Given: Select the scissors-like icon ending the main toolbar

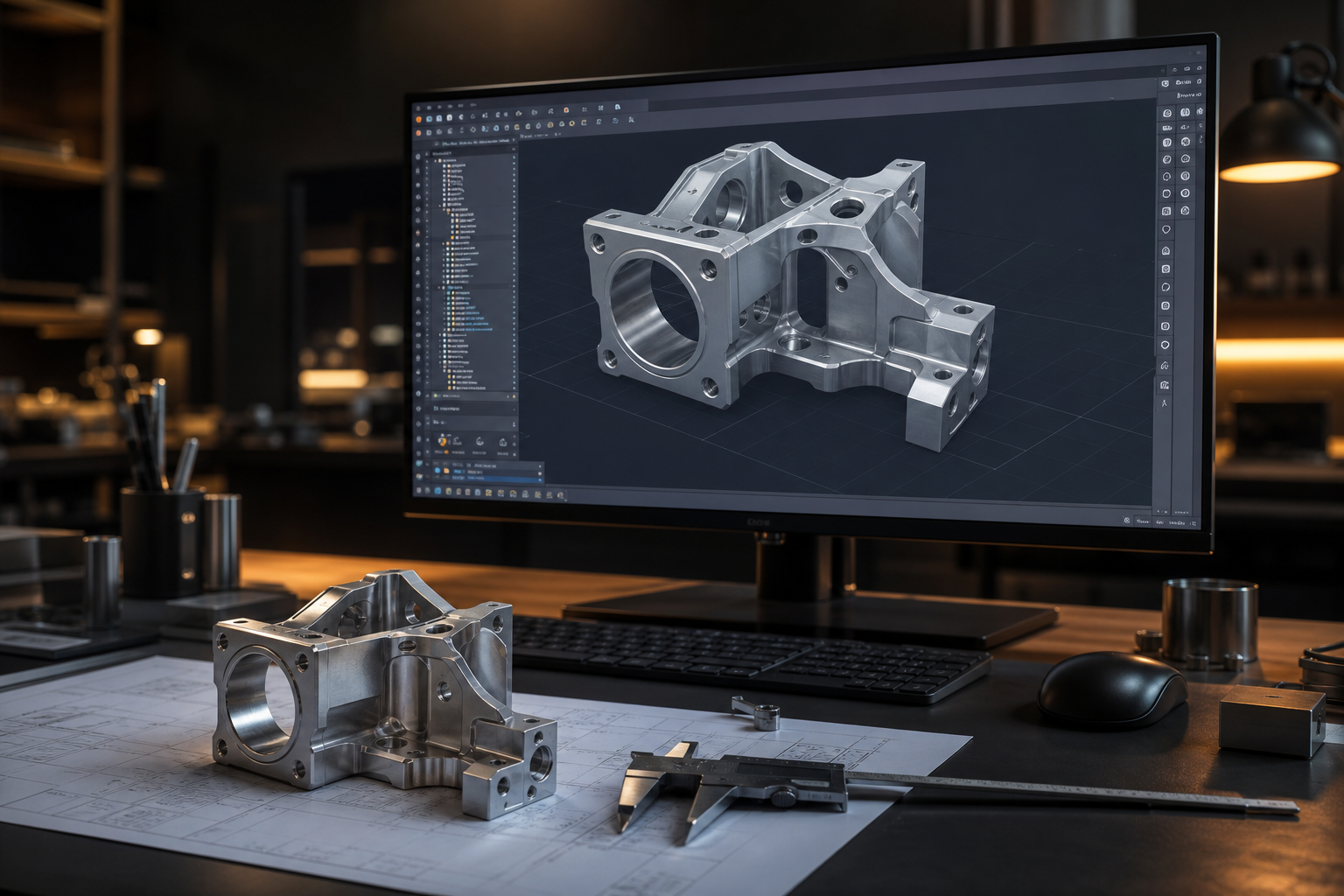Looking at the screenshot, I should click(x=631, y=120).
